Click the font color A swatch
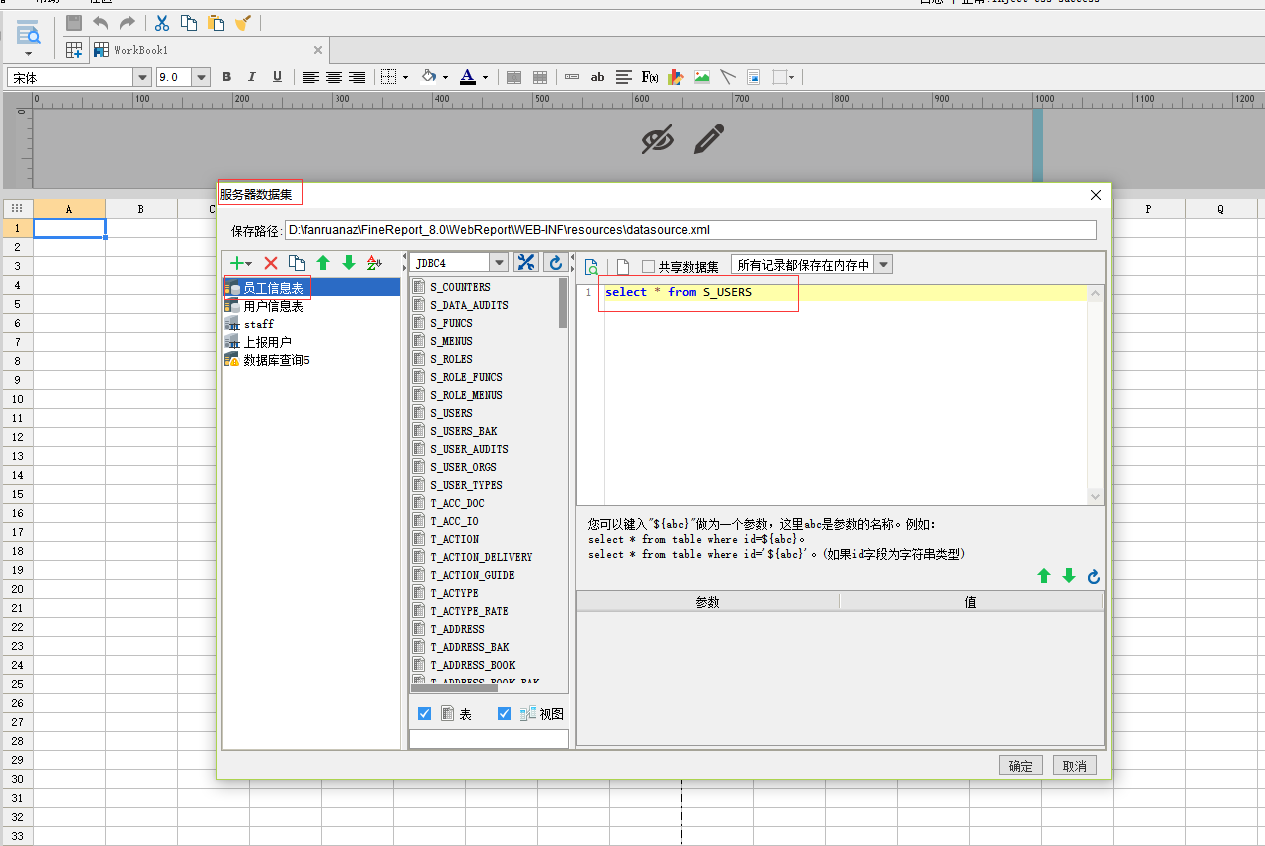The height and width of the screenshot is (846, 1265). click(468, 77)
